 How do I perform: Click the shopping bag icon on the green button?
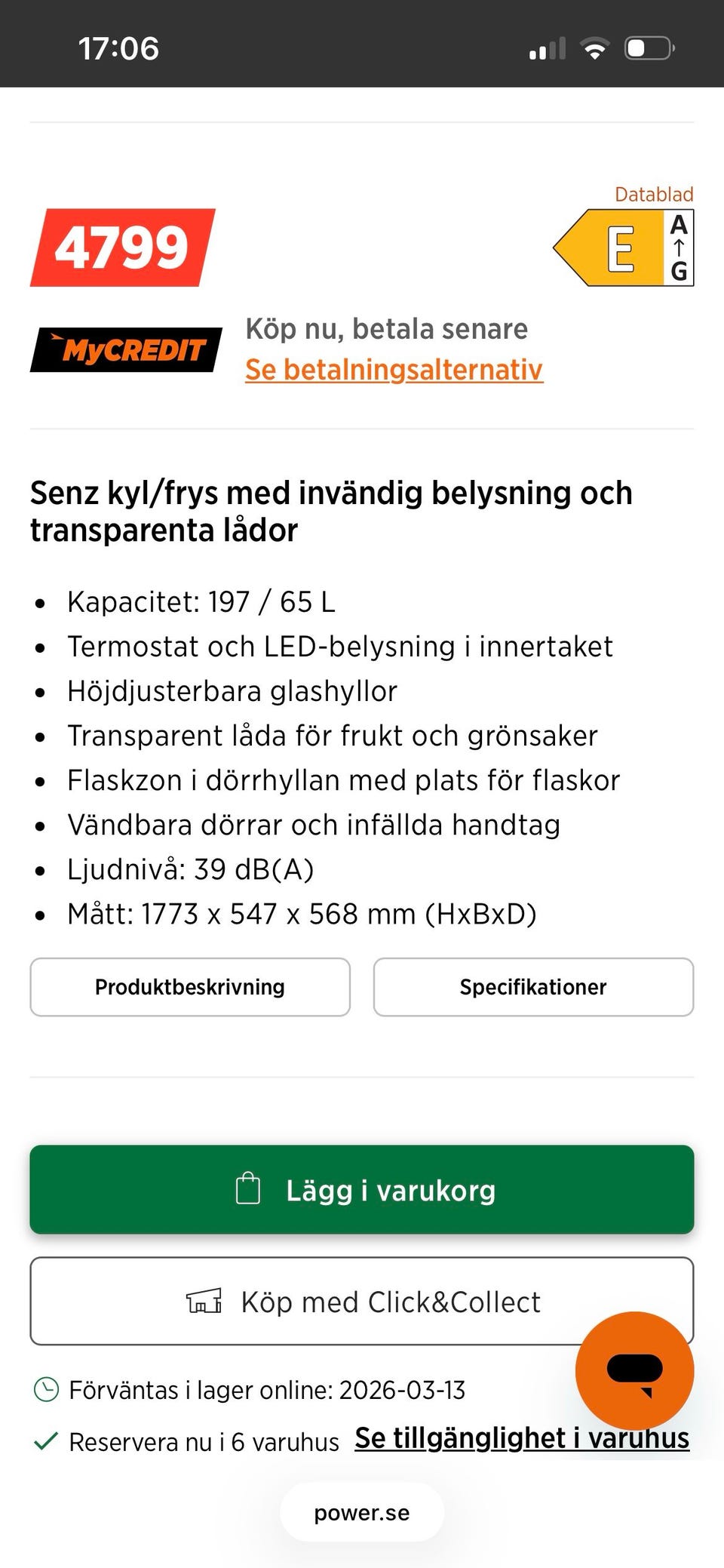[x=248, y=1188]
